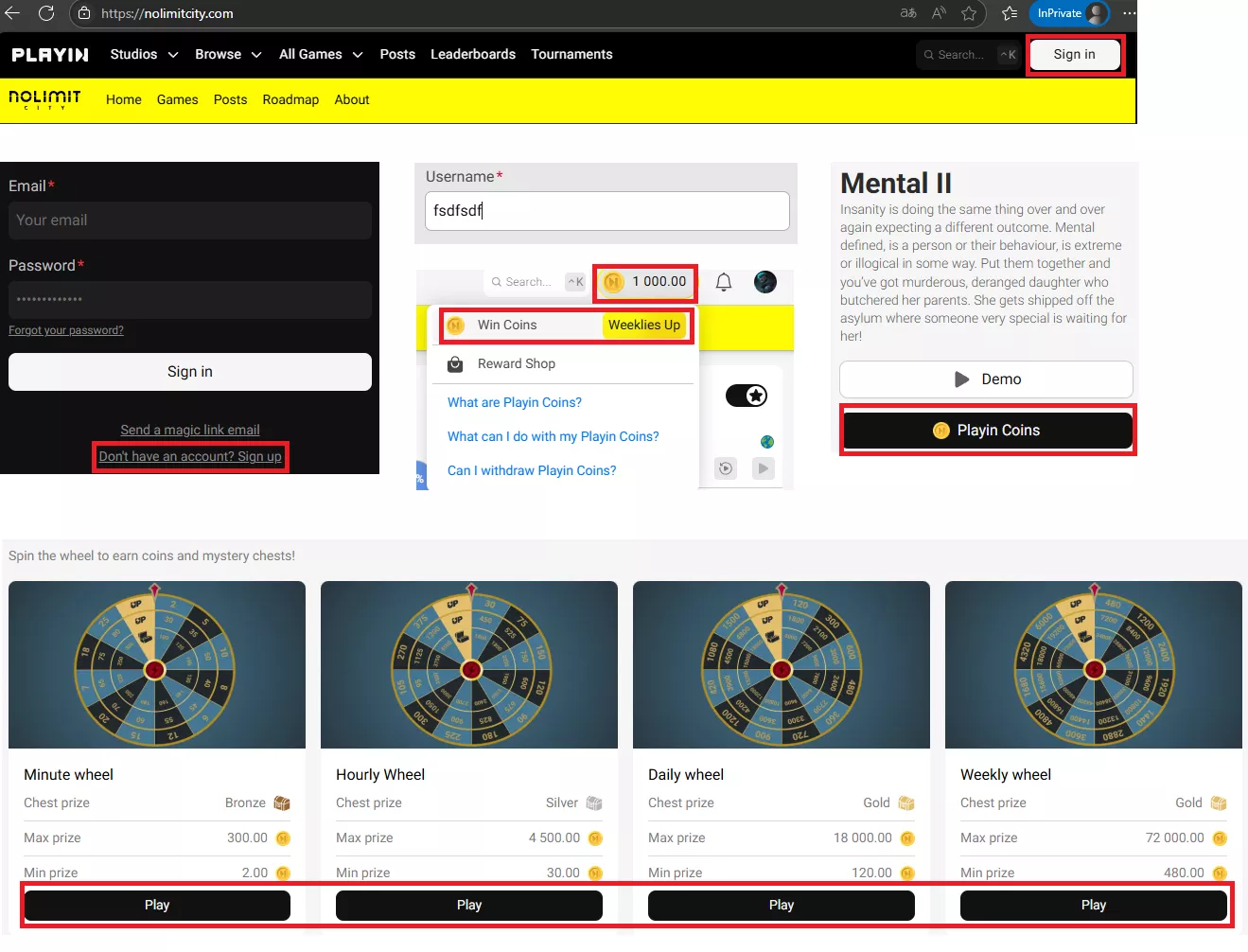Click Don't have an account? Sign up
The height and width of the screenshot is (952, 1248).
pyautogui.click(x=190, y=457)
